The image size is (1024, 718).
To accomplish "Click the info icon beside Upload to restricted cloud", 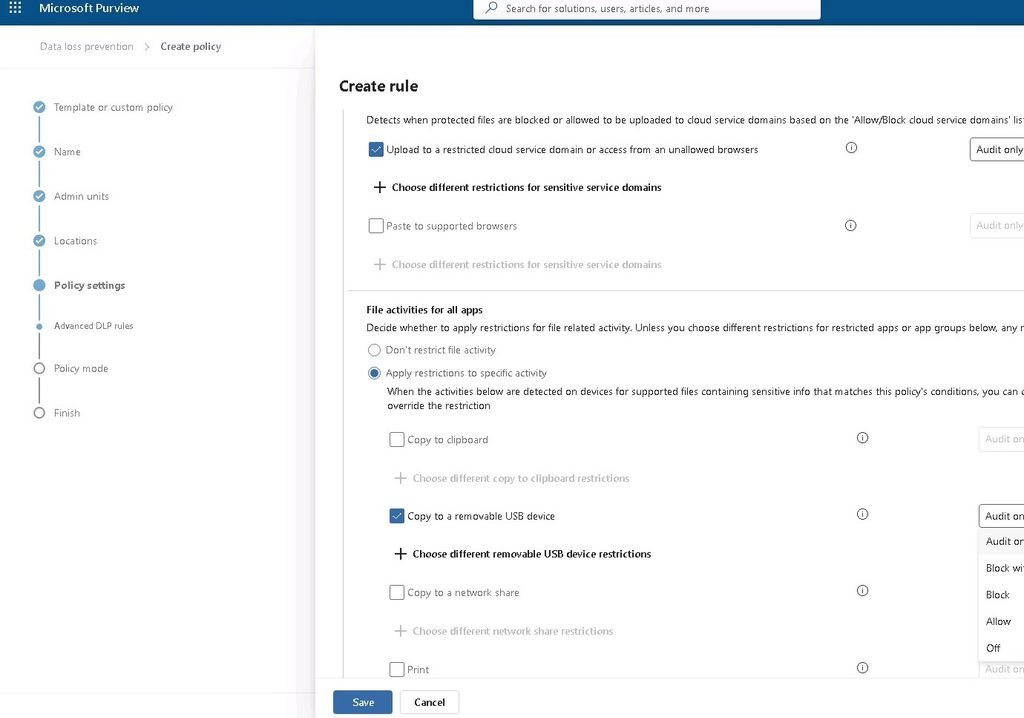I will [x=851, y=148].
